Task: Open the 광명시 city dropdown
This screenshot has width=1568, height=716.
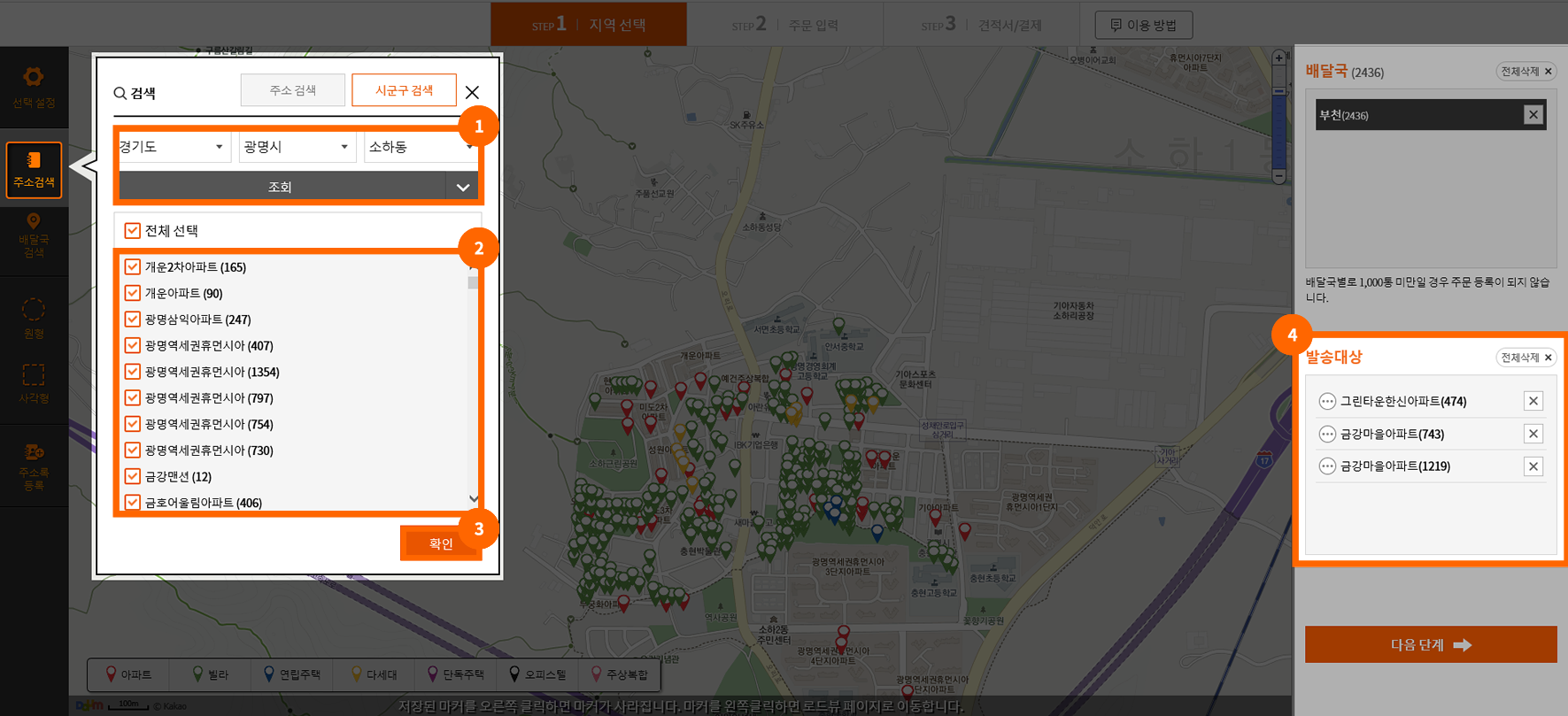Action: [x=297, y=147]
